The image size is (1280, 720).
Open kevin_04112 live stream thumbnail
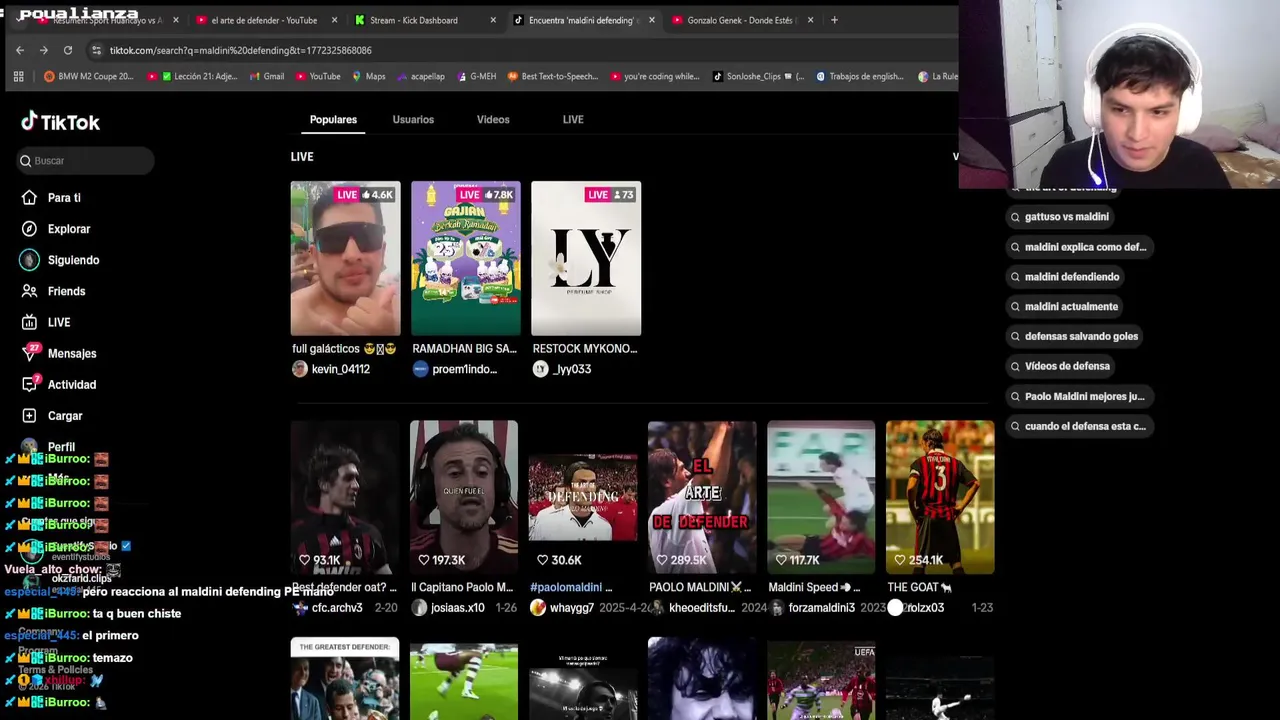pos(345,258)
